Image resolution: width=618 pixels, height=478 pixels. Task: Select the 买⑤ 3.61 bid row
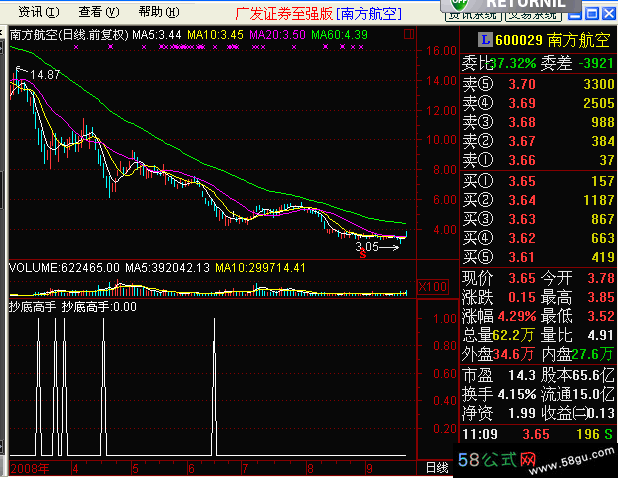click(538, 257)
